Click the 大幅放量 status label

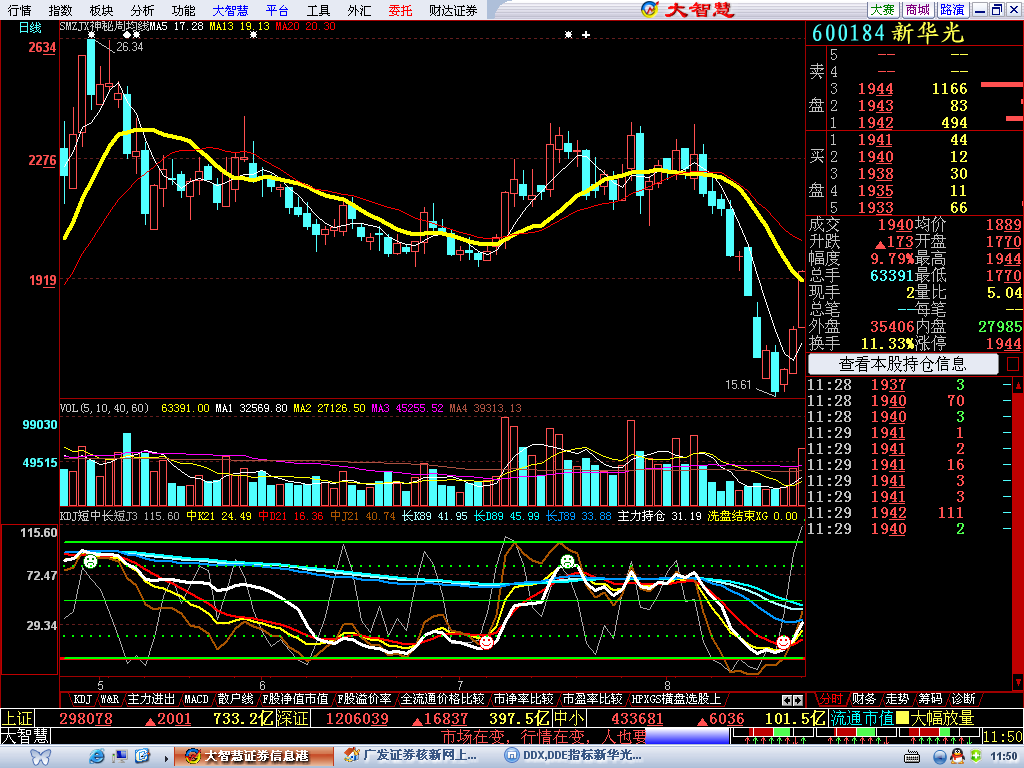pos(942,718)
